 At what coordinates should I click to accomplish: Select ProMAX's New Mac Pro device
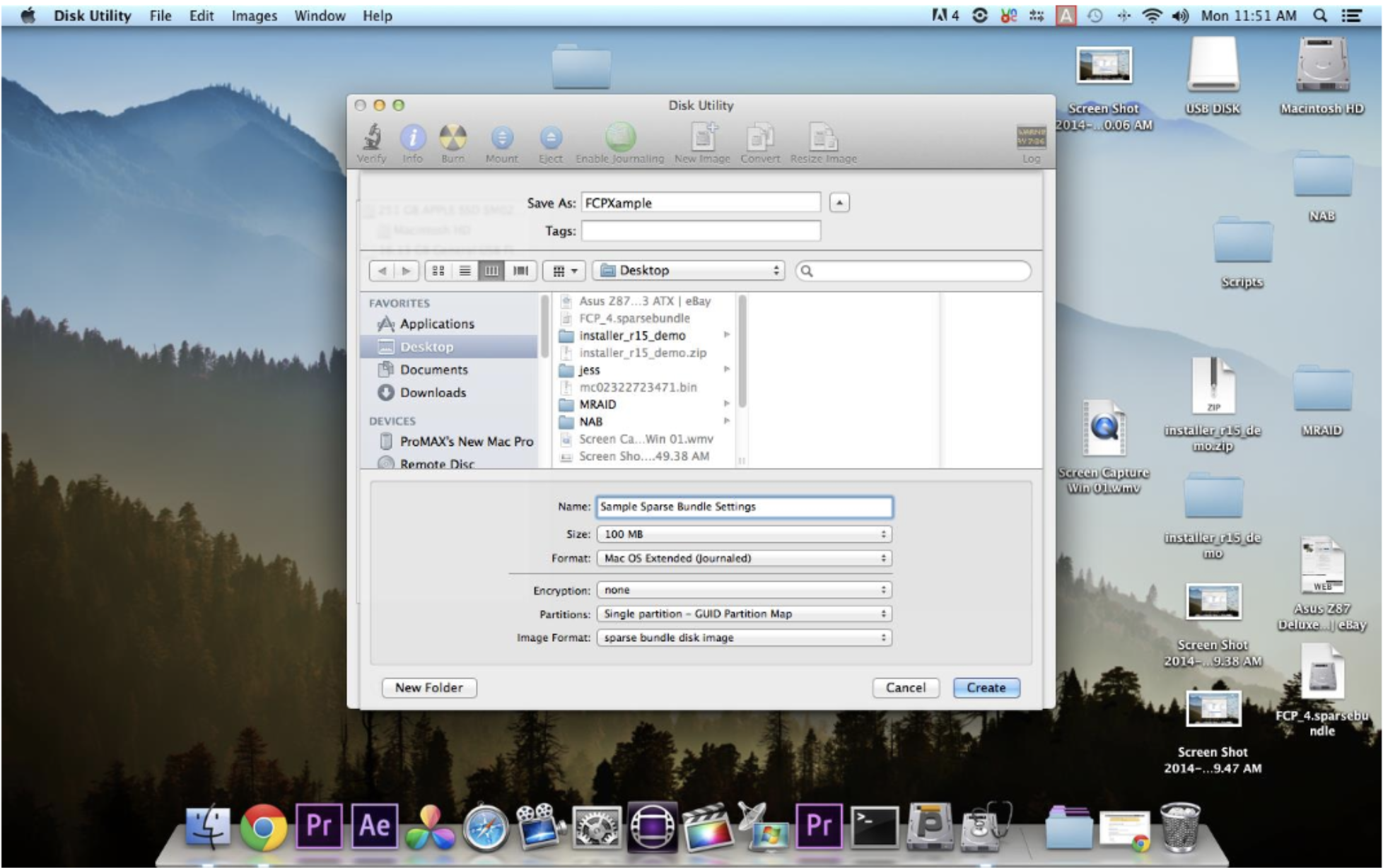450,441
